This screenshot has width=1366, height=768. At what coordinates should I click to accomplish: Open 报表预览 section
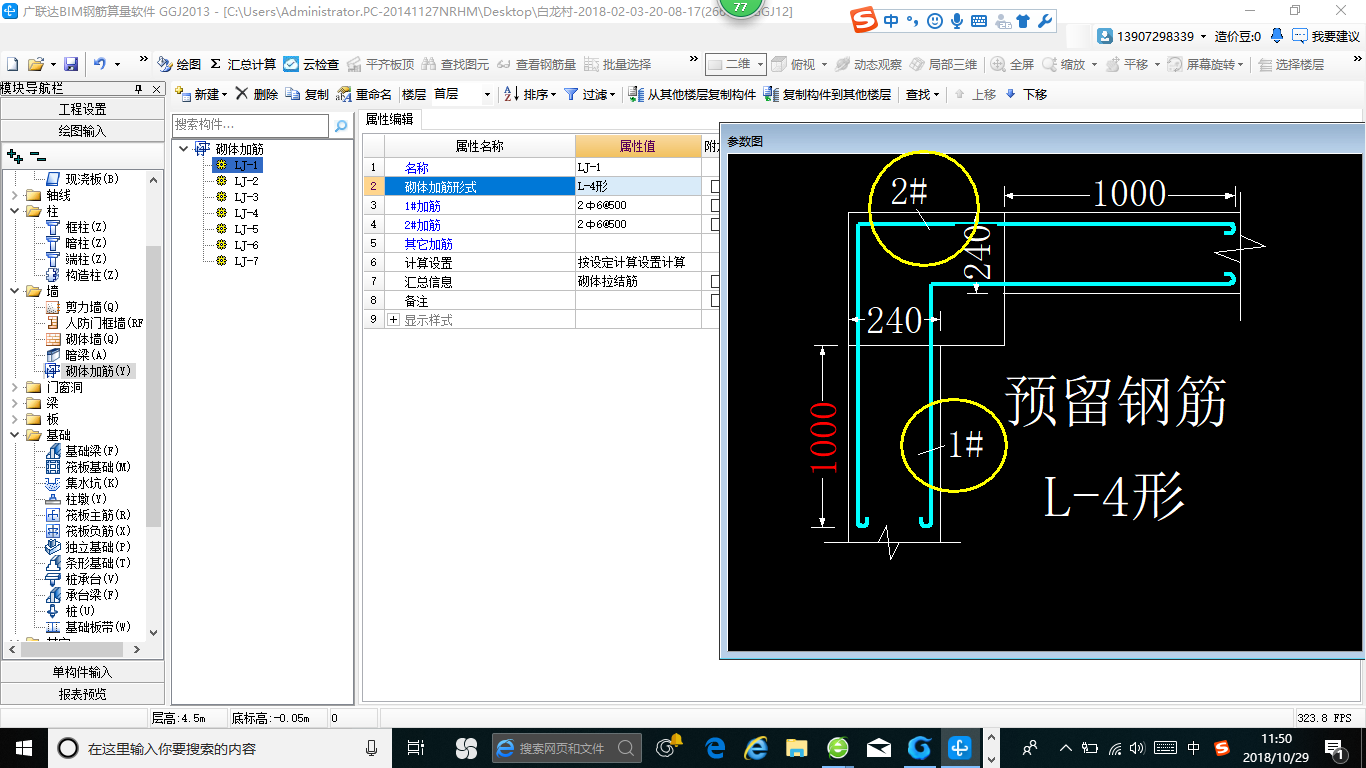pyautogui.click(x=82, y=693)
